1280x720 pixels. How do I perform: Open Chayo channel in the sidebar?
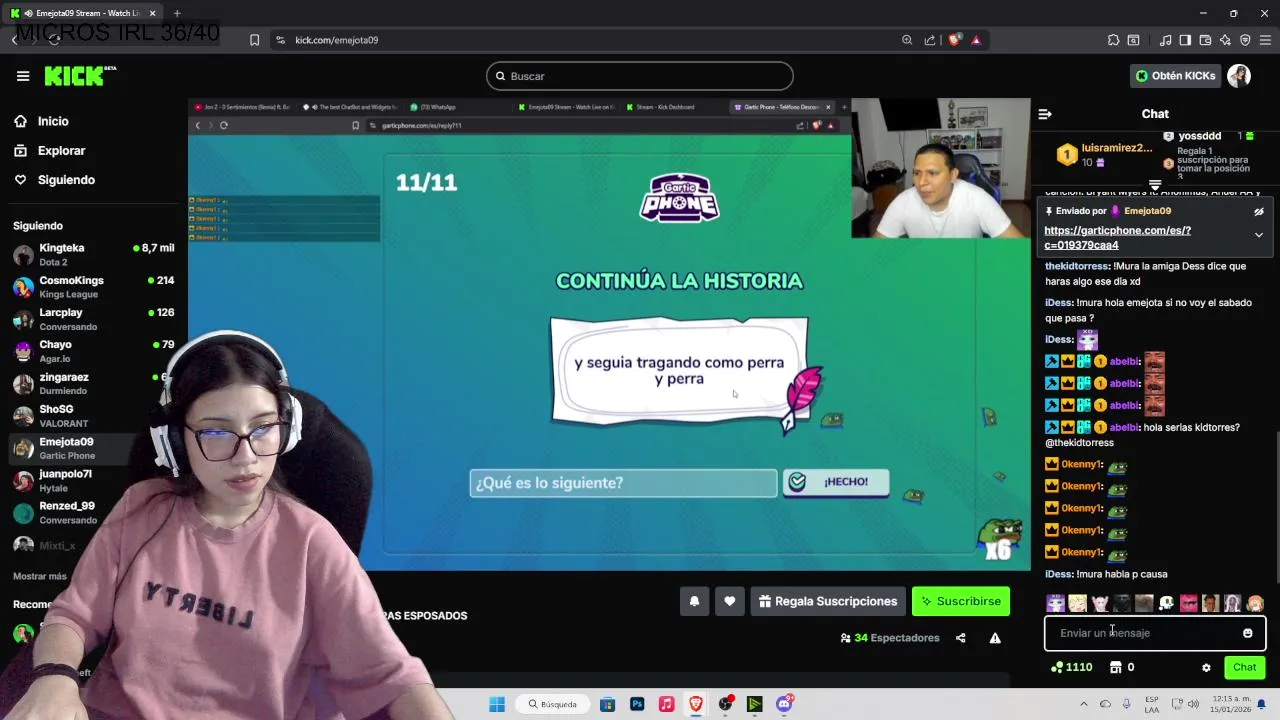coord(93,351)
